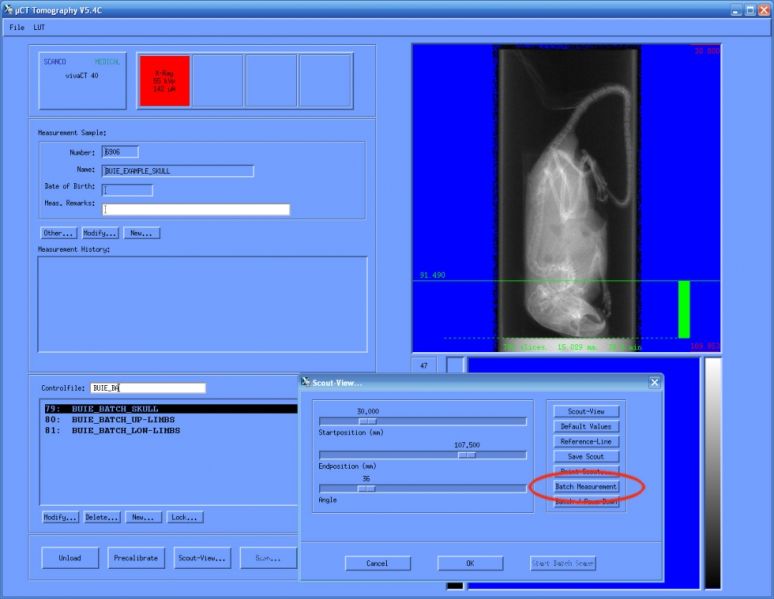The width and height of the screenshot is (774, 599).
Task: Click the µCT Tomography title bar icon
Action: coord(8,9)
